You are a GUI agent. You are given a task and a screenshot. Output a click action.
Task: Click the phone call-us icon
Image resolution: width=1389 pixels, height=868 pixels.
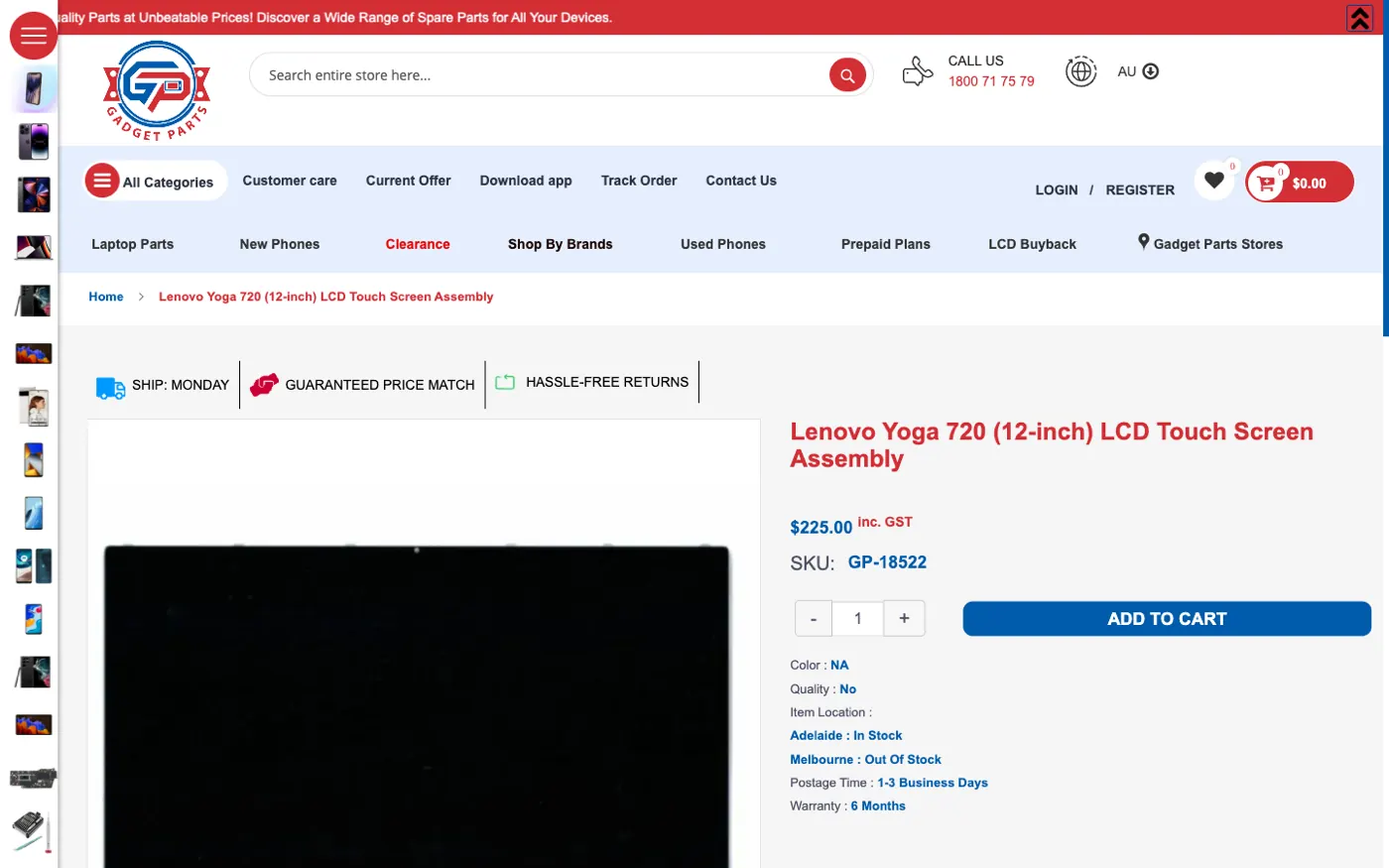click(x=918, y=71)
